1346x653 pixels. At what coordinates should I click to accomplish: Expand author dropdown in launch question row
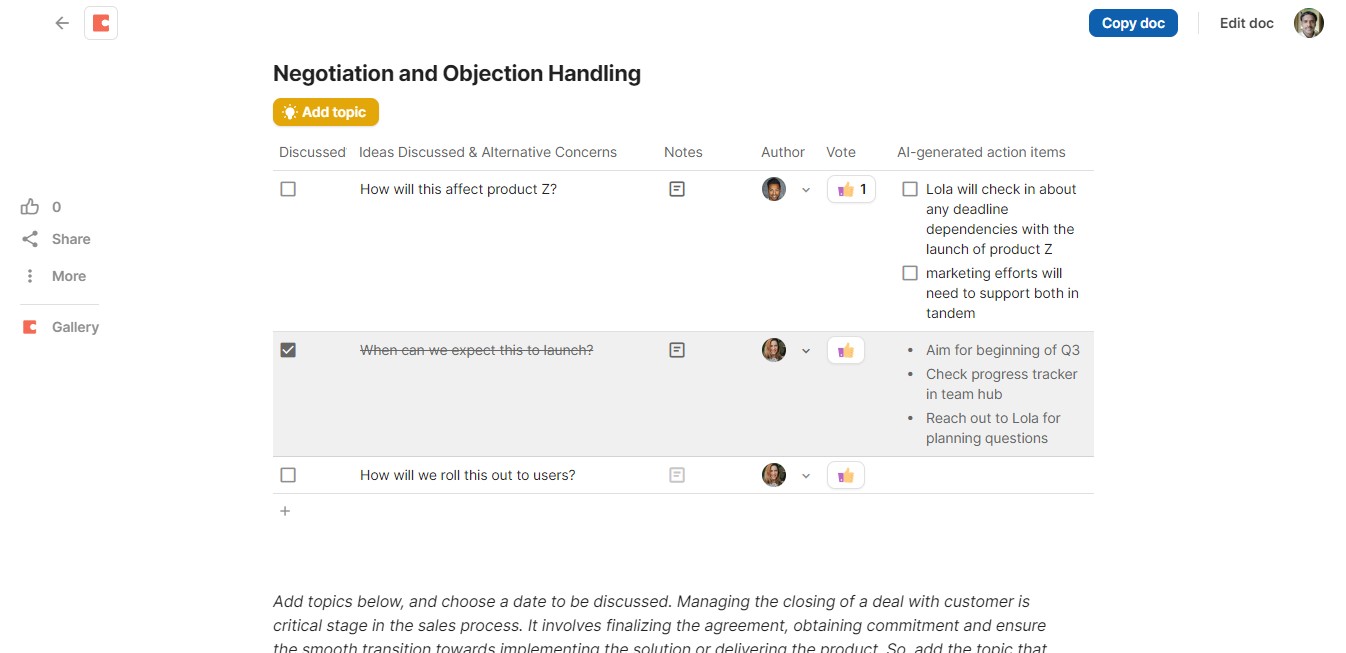(806, 351)
